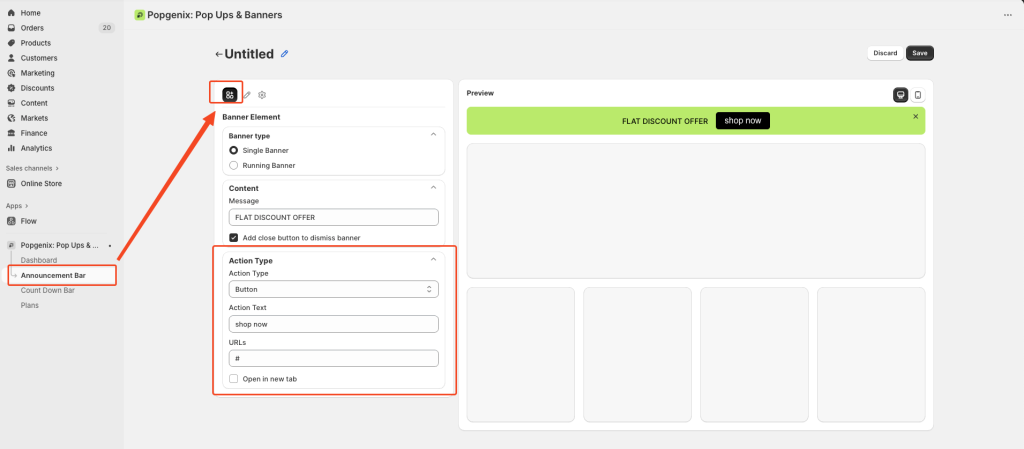Viewport: 1024px width, 449px height.
Task: Click the back arrow beside Untitled
Action: click(x=219, y=54)
